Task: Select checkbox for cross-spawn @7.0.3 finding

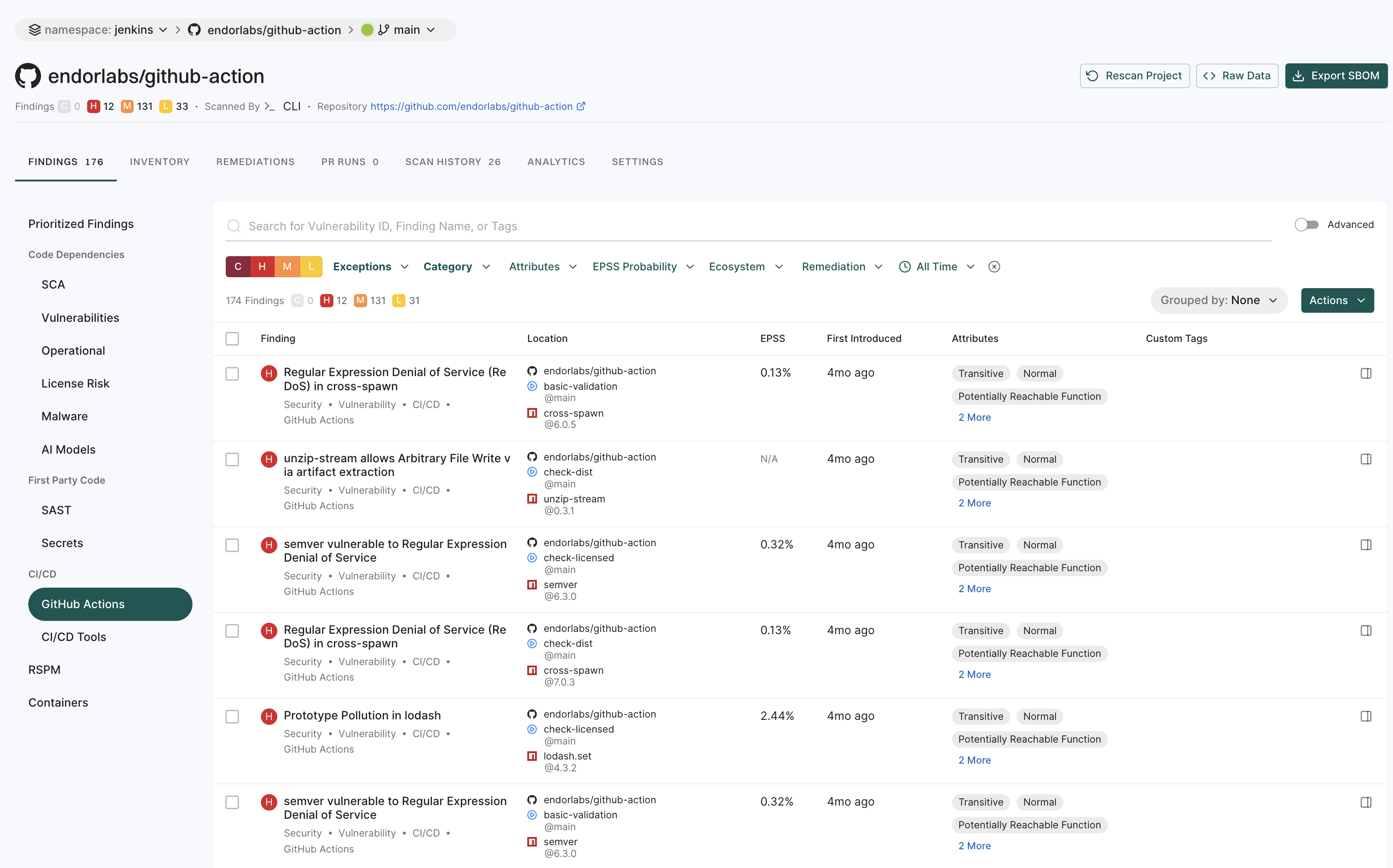Action: tap(232, 630)
